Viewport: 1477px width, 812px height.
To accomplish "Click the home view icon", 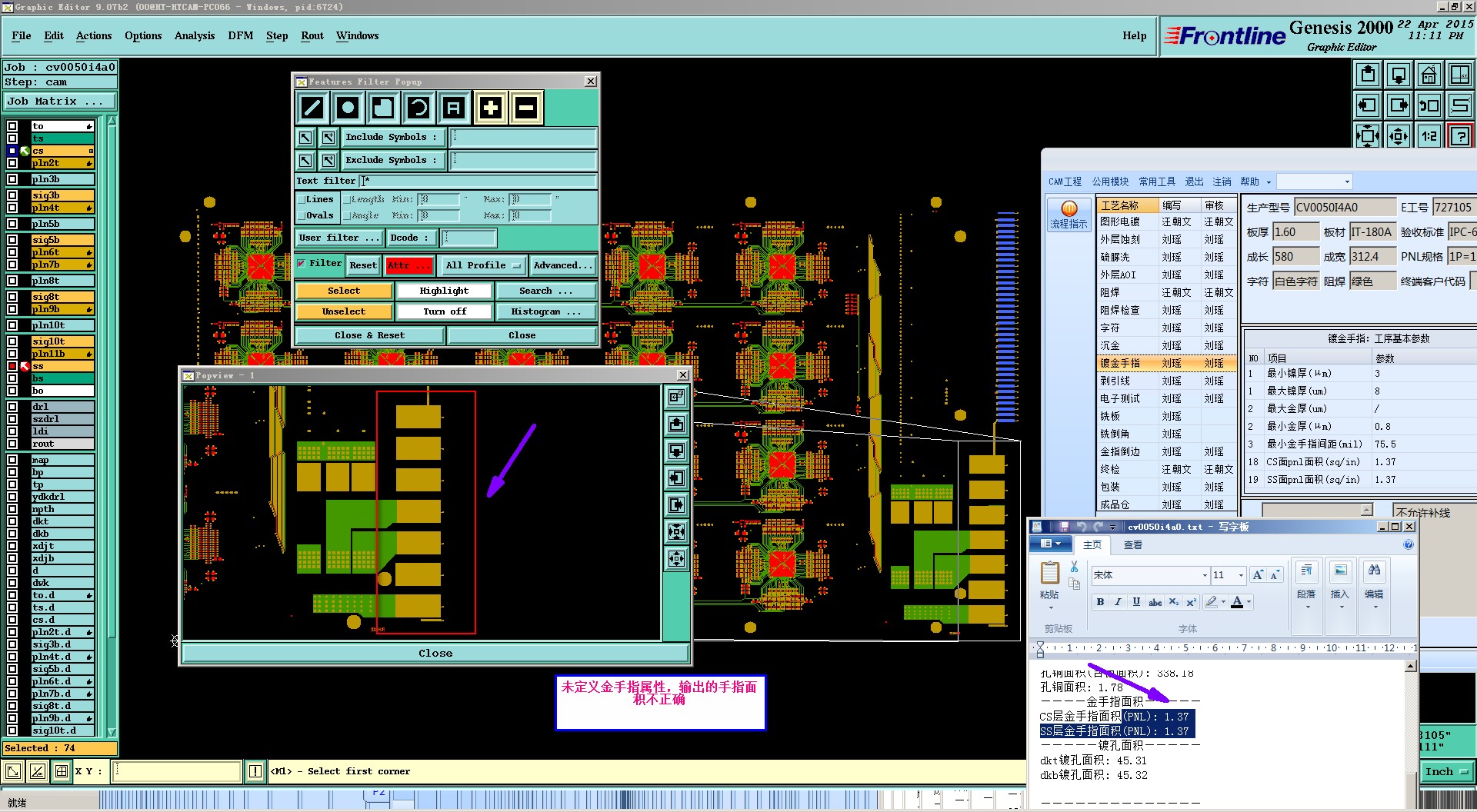I will (1429, 75).
